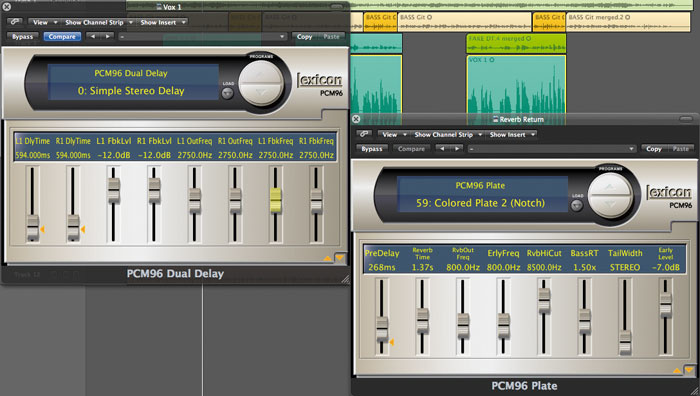Image resolution: width=700 pixels, height=396 pixels.
Task: Click the Programs dial on PCM96 Plate
Action: [x=610, y=196]
